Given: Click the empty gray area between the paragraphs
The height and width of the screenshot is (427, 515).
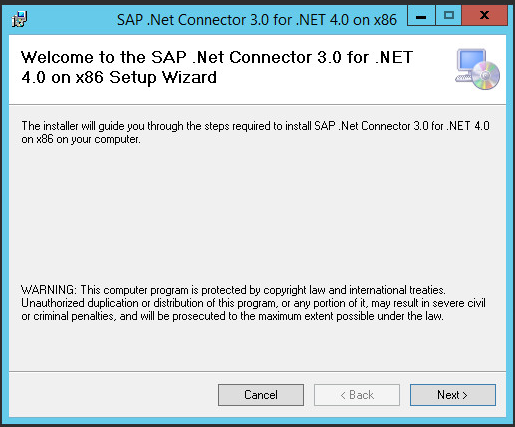Looking at the screenshot, I should (257, 213).
